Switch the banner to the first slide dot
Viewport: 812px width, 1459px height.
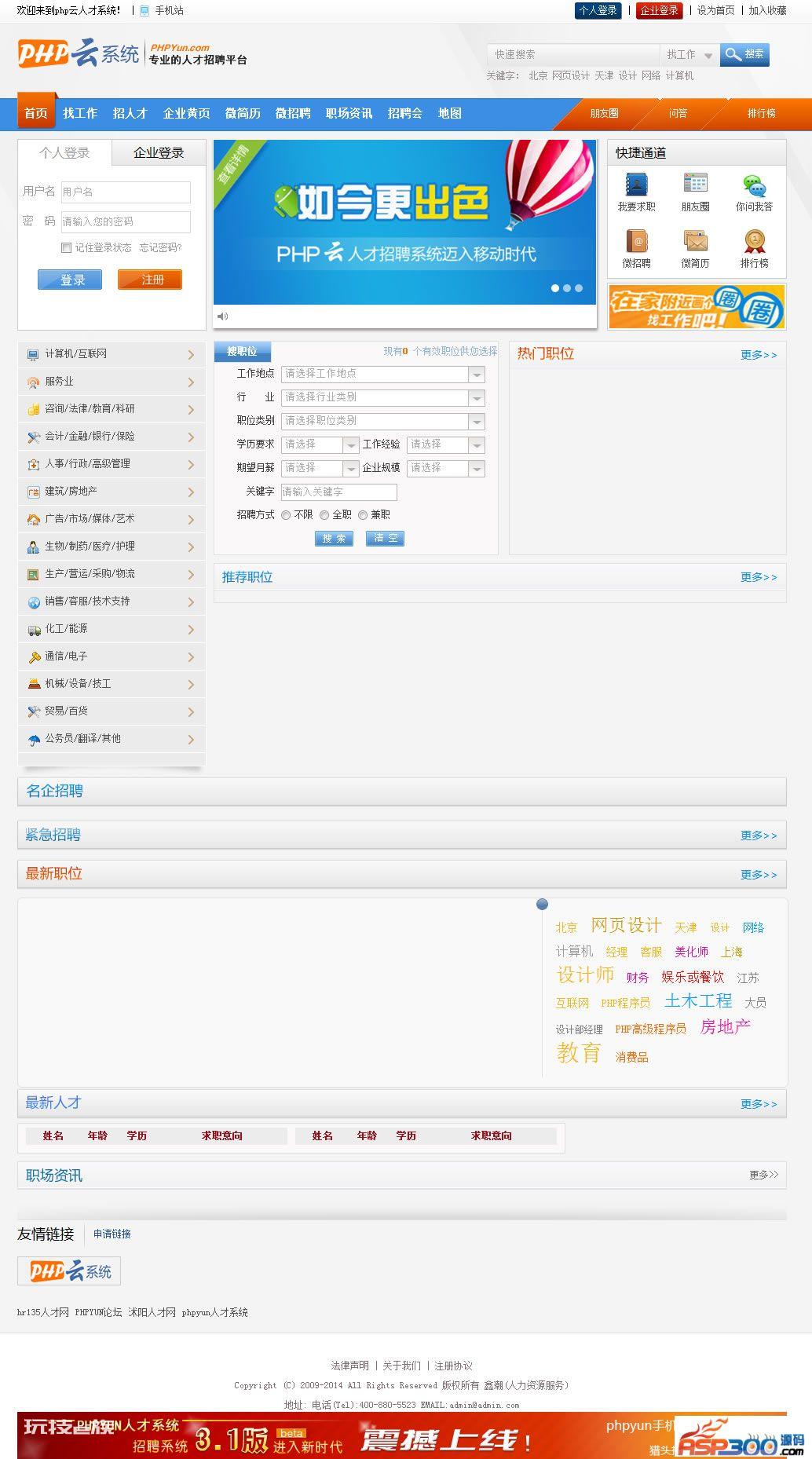pos(555,288)
